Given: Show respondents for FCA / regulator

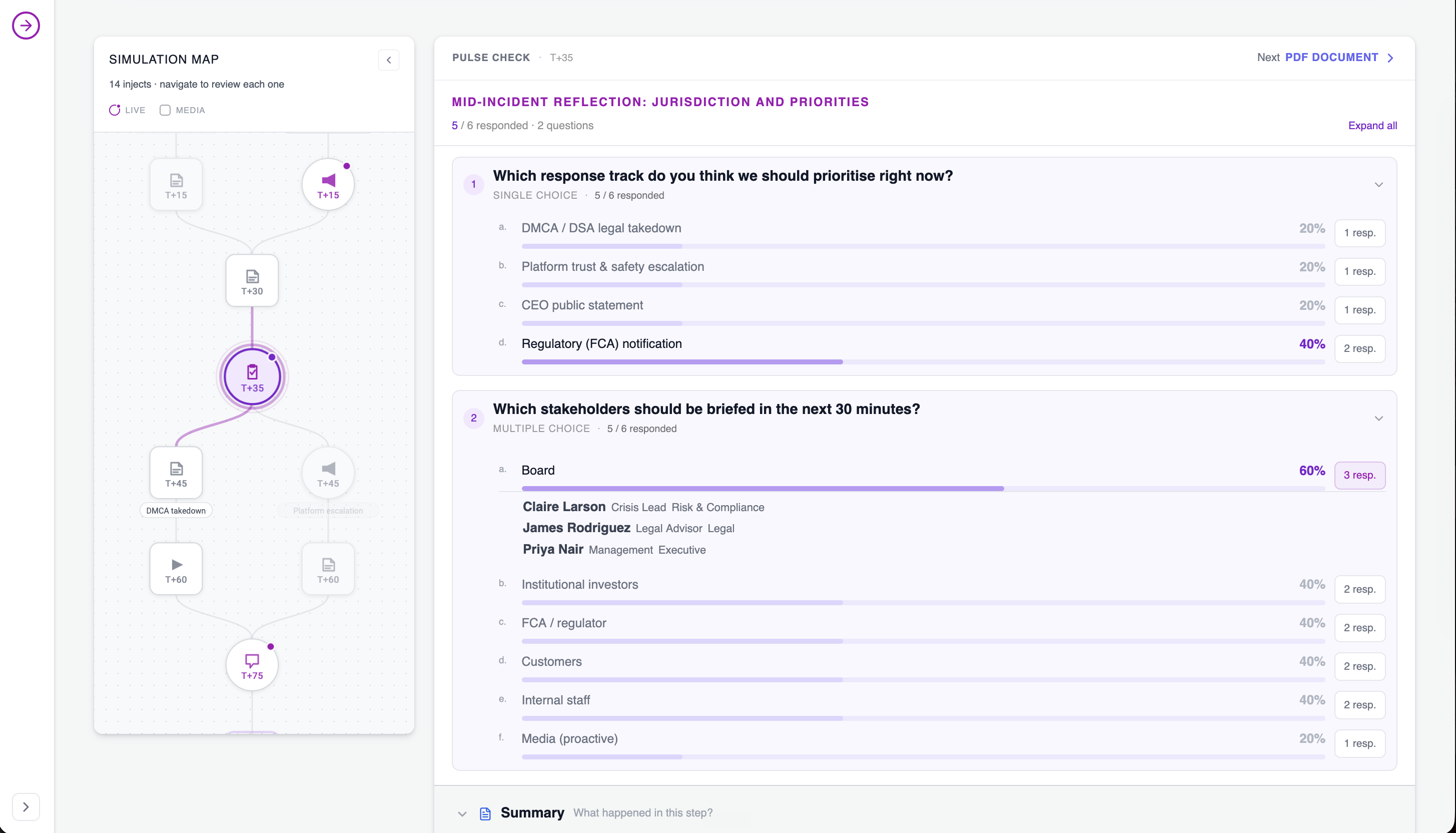Looking at the screenshot, I should (x=1359, y=628).
